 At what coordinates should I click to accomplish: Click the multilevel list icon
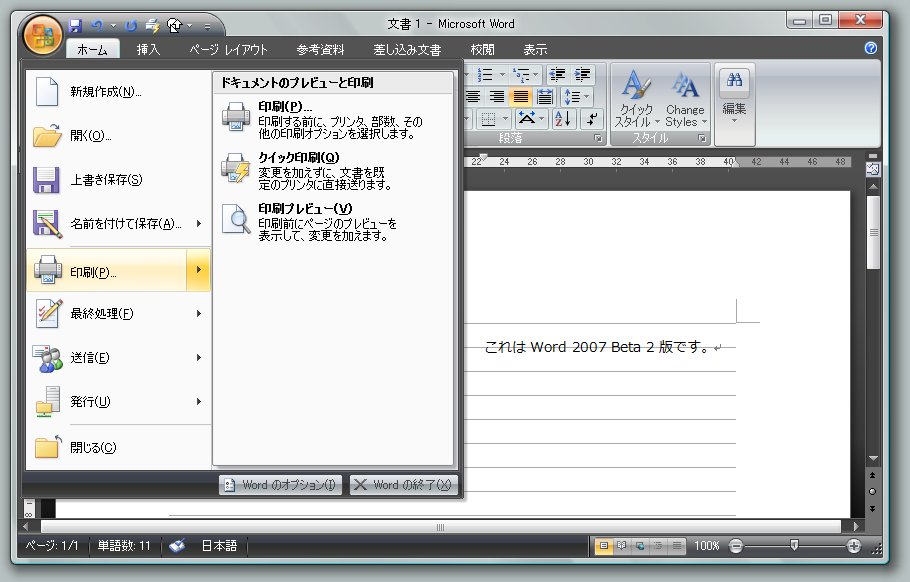pos(523,75)
